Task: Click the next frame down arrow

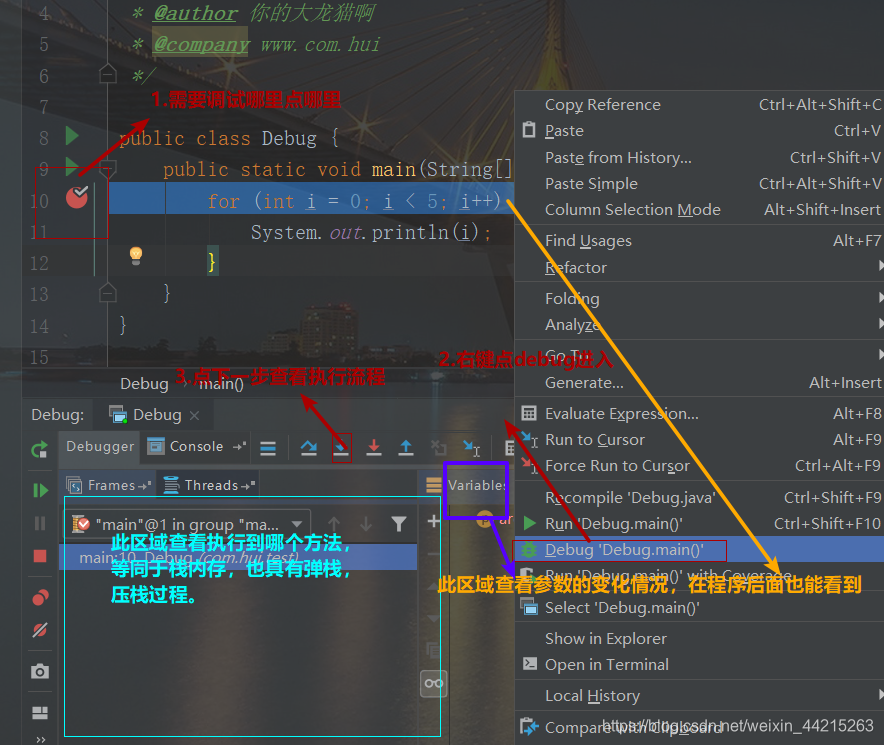Action: point(366,524)
